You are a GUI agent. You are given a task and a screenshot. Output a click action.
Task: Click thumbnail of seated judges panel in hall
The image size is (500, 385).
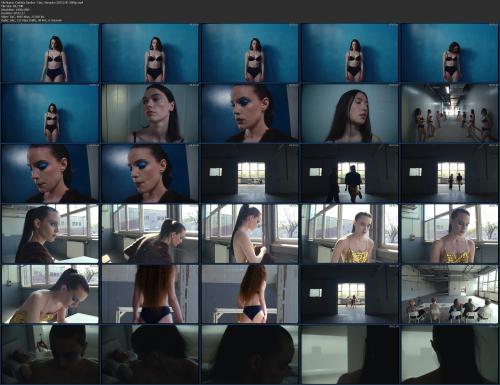[450, 294]
